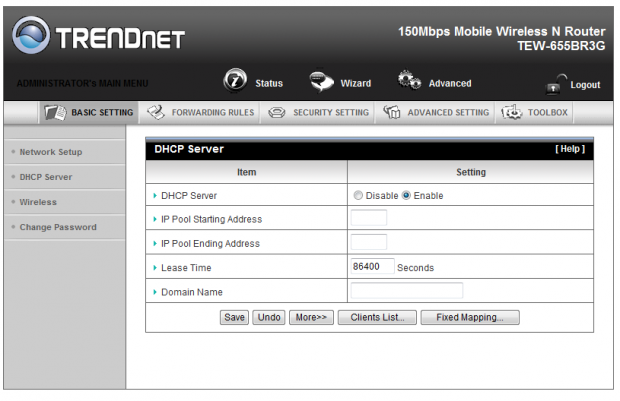This screenshot has width=620, height=401.
Task: Open the Advanced link
Action: point(450,83)
